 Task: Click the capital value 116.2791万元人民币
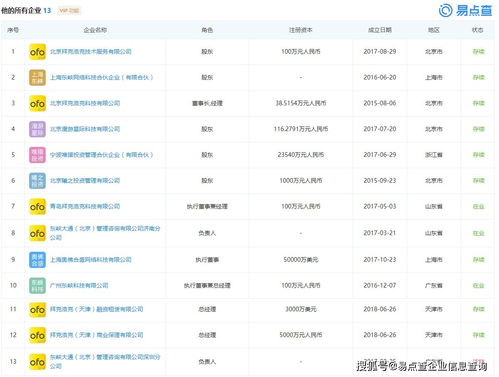(301, 129)
